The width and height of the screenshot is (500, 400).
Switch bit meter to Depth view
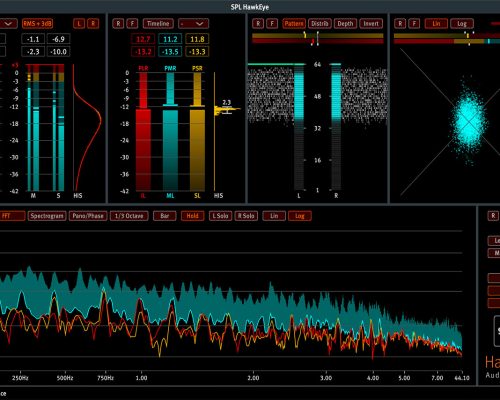coord(345,24)
